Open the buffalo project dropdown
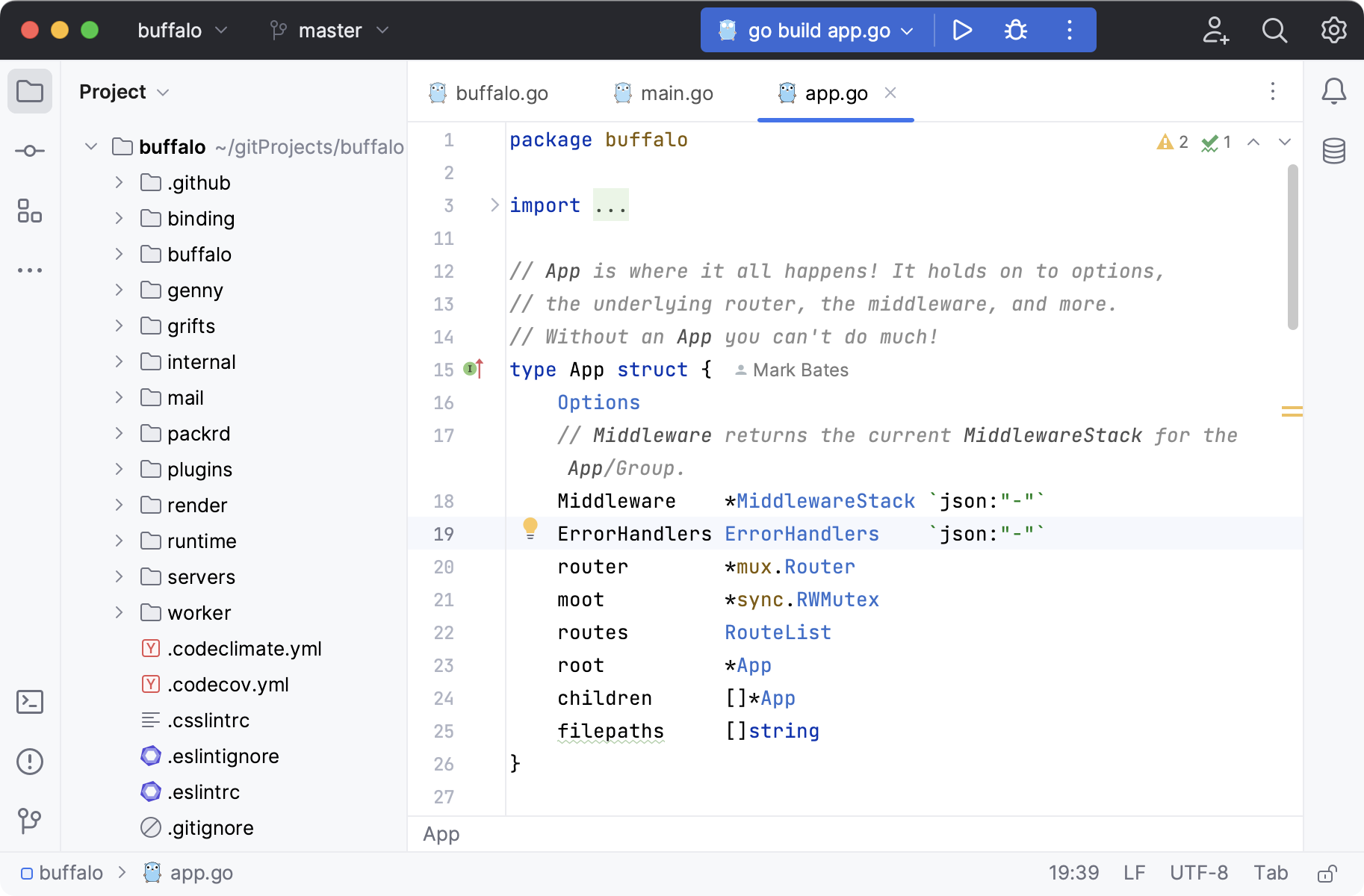Screen dimensions: 1364x896 (x=182, y=30)
